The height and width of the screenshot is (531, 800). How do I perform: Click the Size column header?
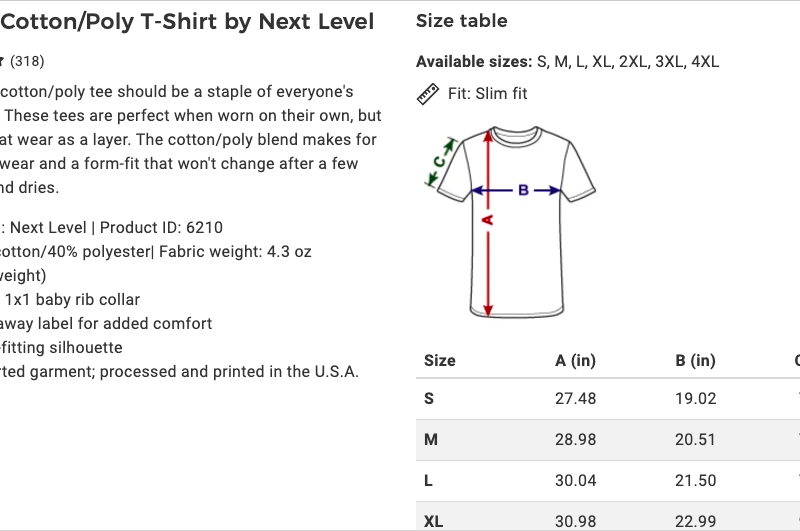click(x=440, y=361)
